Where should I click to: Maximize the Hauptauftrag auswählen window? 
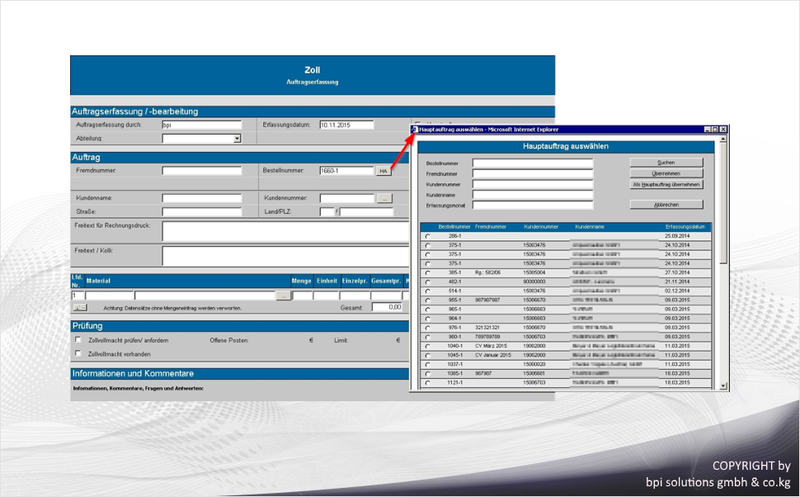click(715, 130)
